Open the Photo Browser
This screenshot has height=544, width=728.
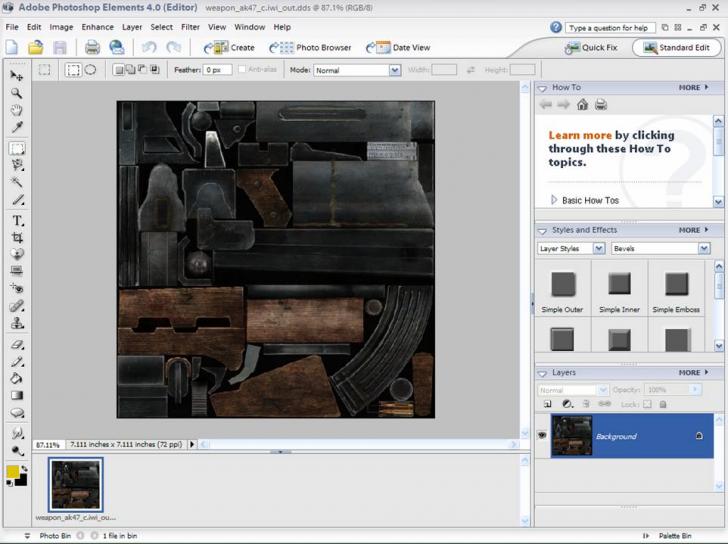pos(311,47)
